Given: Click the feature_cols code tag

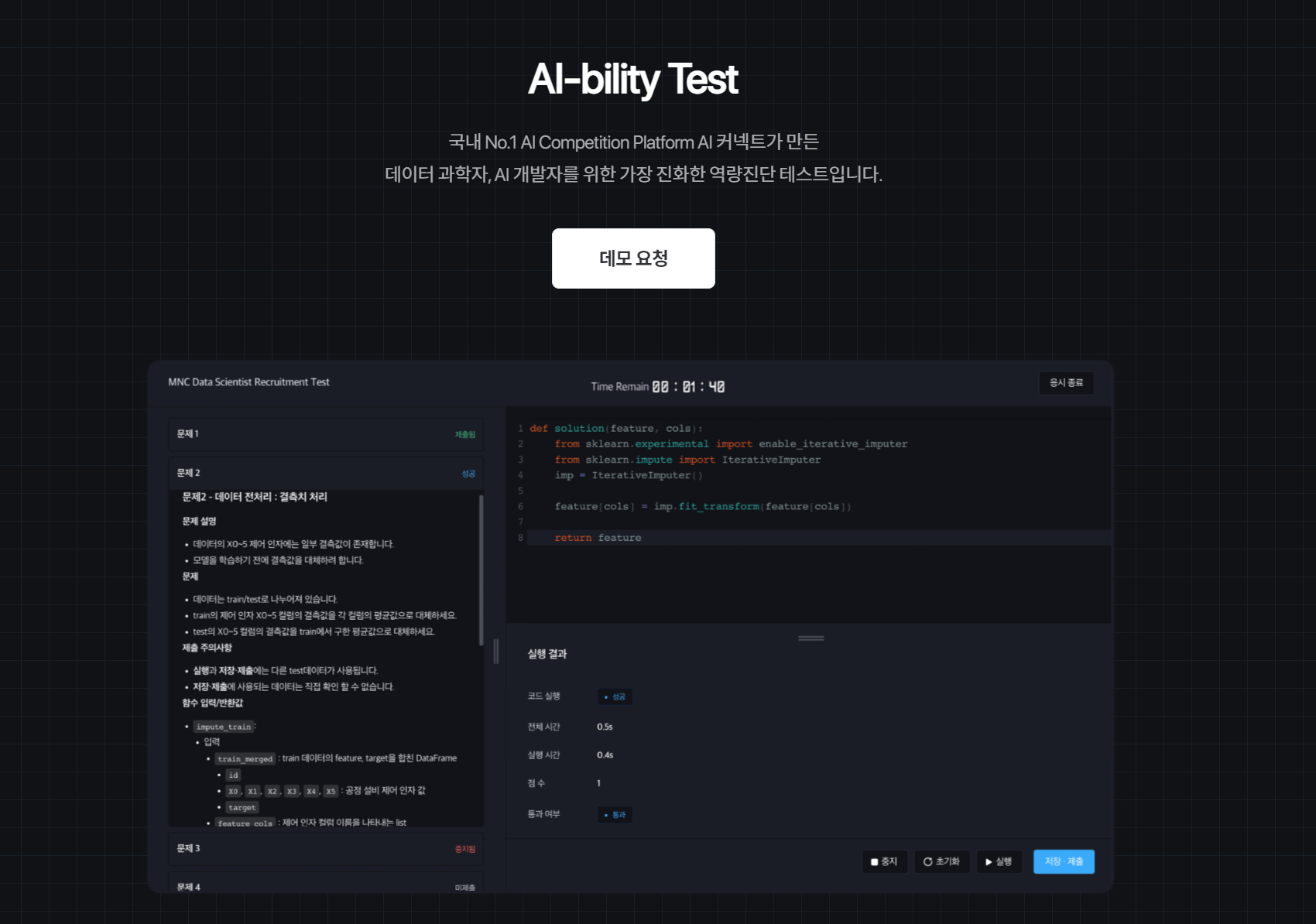Looking at the screenshot, I should pos(245,823).
